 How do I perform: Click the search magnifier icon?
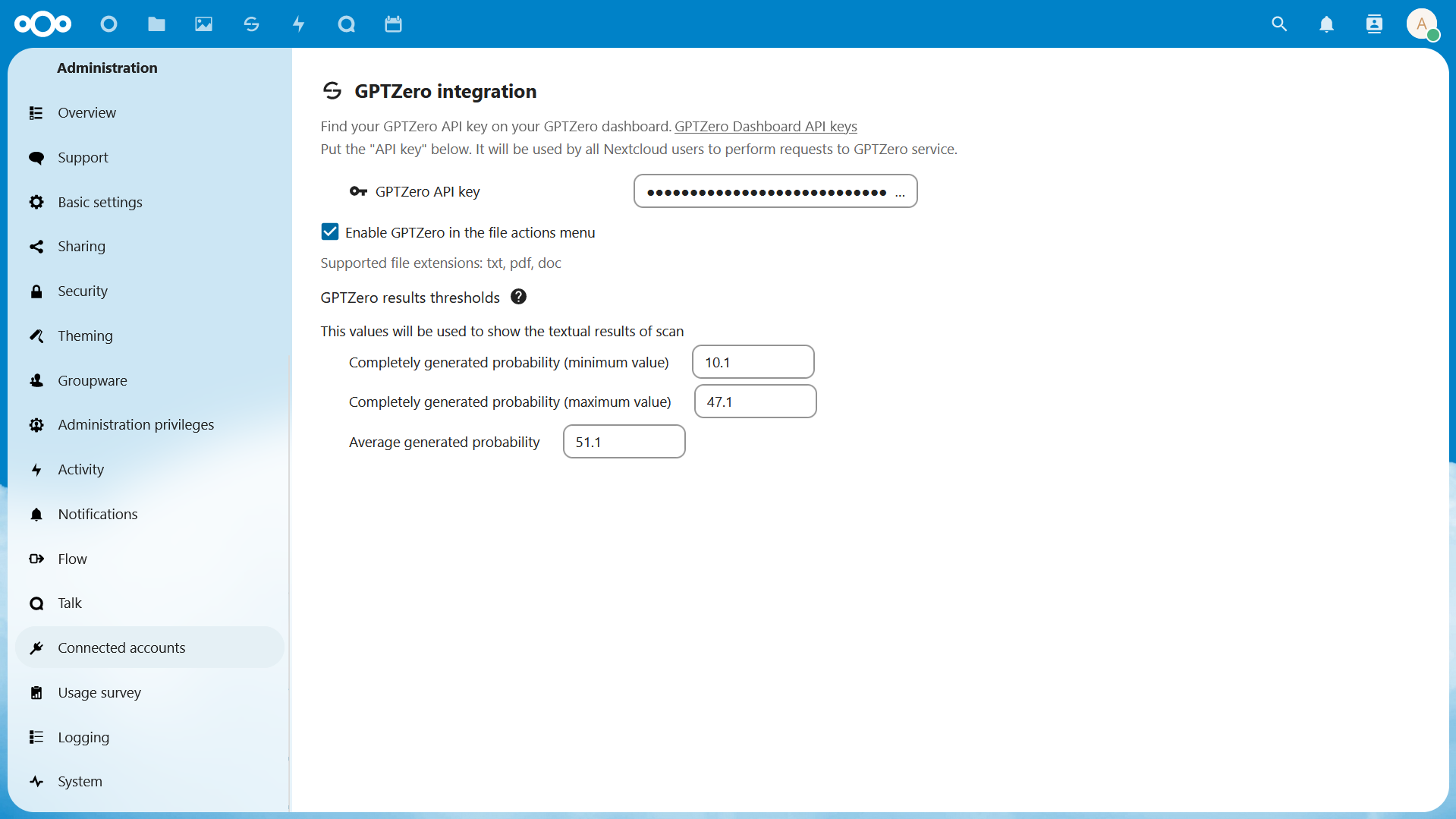tap(1279, 24)
